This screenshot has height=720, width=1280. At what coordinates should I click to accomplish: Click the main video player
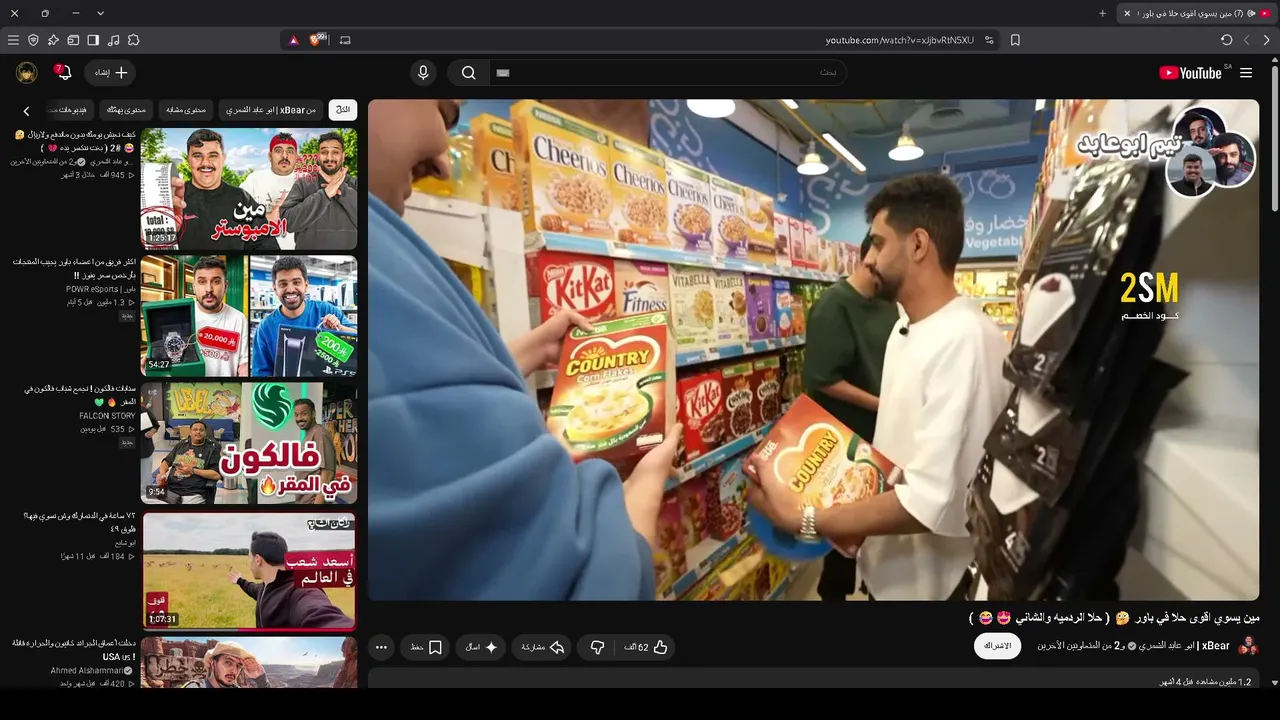(x=813, y=349)
